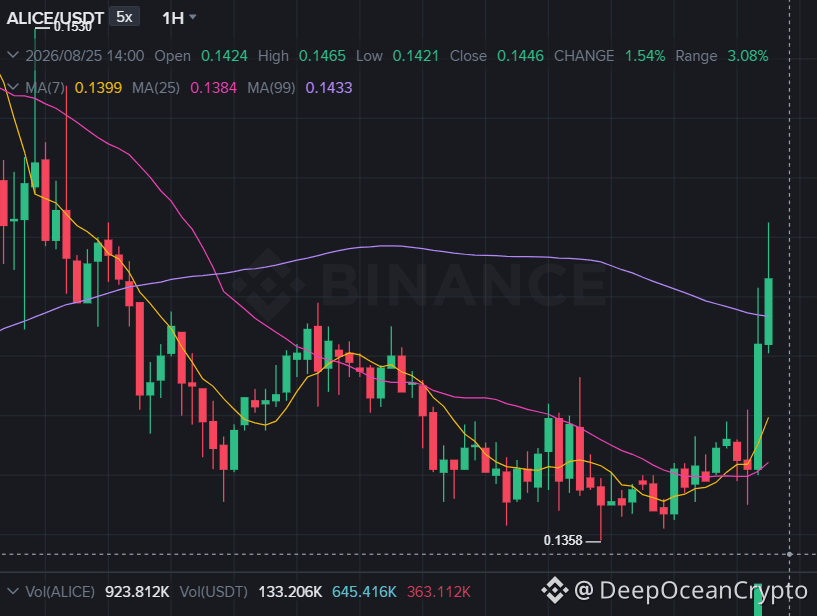Image resolution: width=817 pixels, height=616 pixels.
Task: Click the crosshair marker on dashed line
Action: pyautogui.click(x=790, y=554)
